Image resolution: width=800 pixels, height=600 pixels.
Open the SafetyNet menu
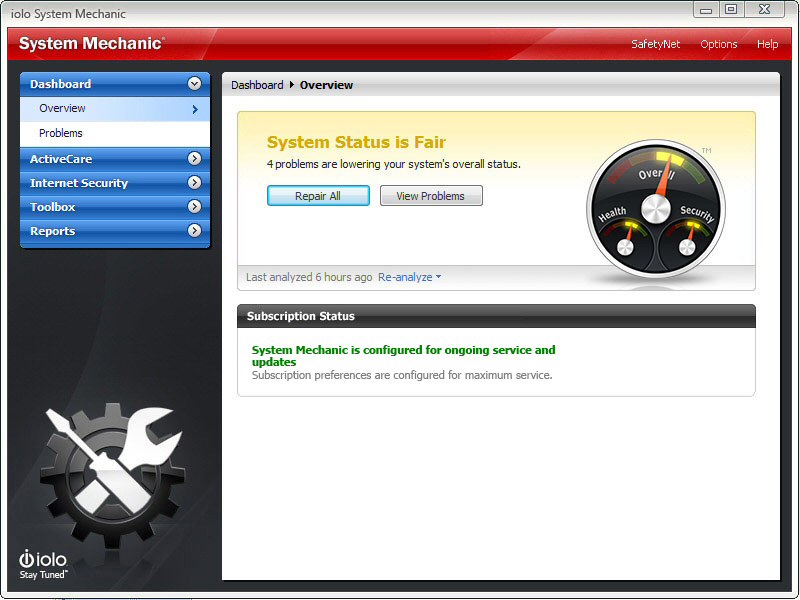coord(656,44)
